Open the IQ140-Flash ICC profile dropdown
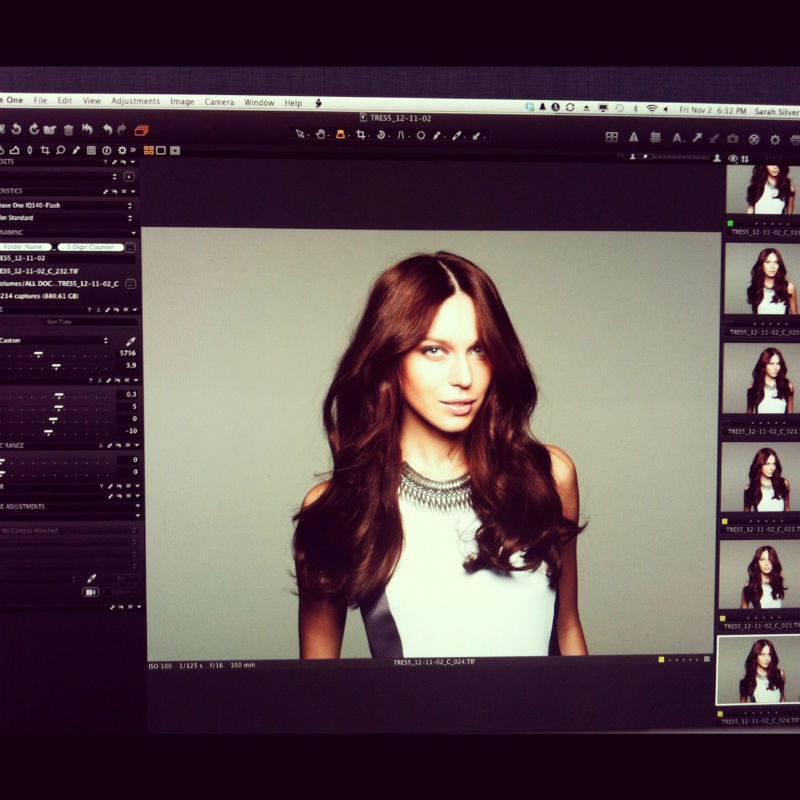The height and width of the screenshot is (800, 800). point(66,205)
